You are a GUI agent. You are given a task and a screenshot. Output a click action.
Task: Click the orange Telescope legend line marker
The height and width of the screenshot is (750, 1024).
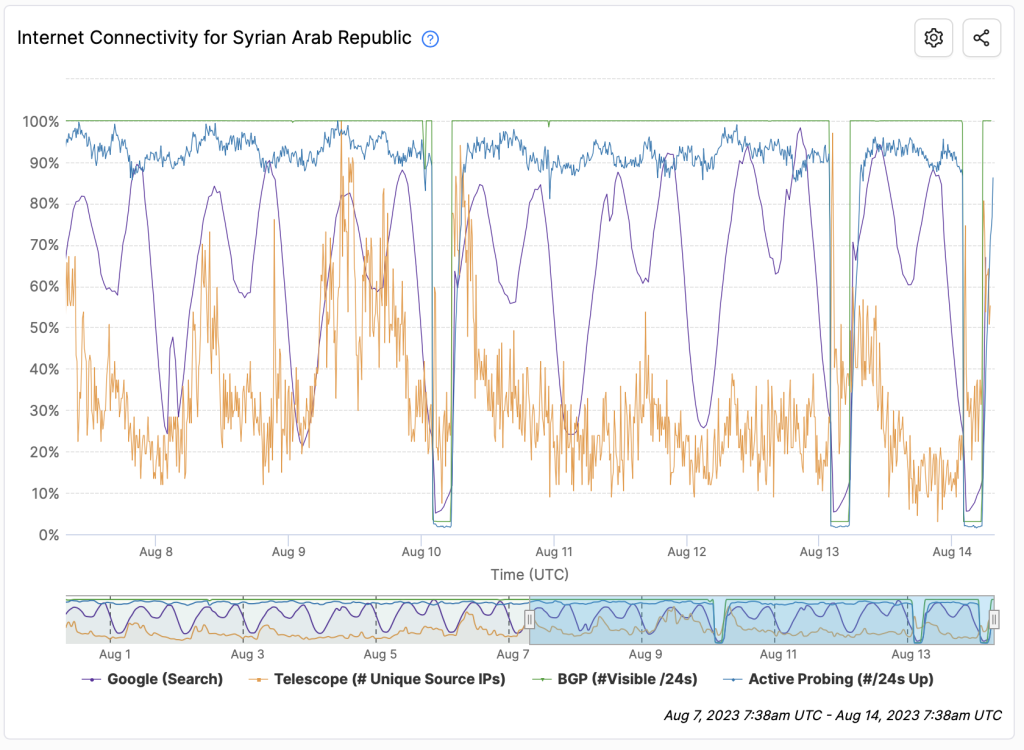(258, 679)
